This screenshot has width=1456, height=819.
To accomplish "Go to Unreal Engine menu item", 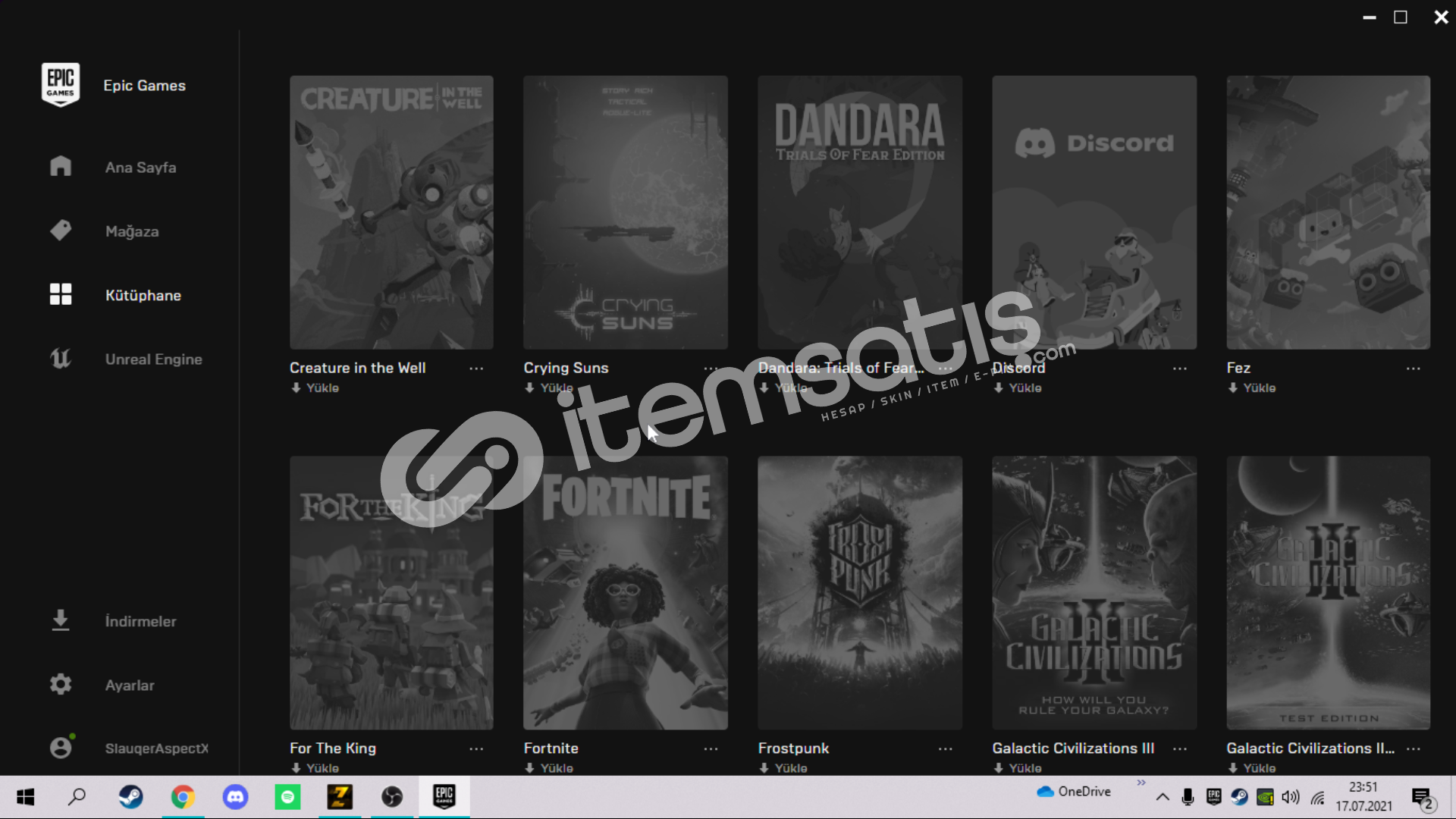I will (x=154, y=359).
